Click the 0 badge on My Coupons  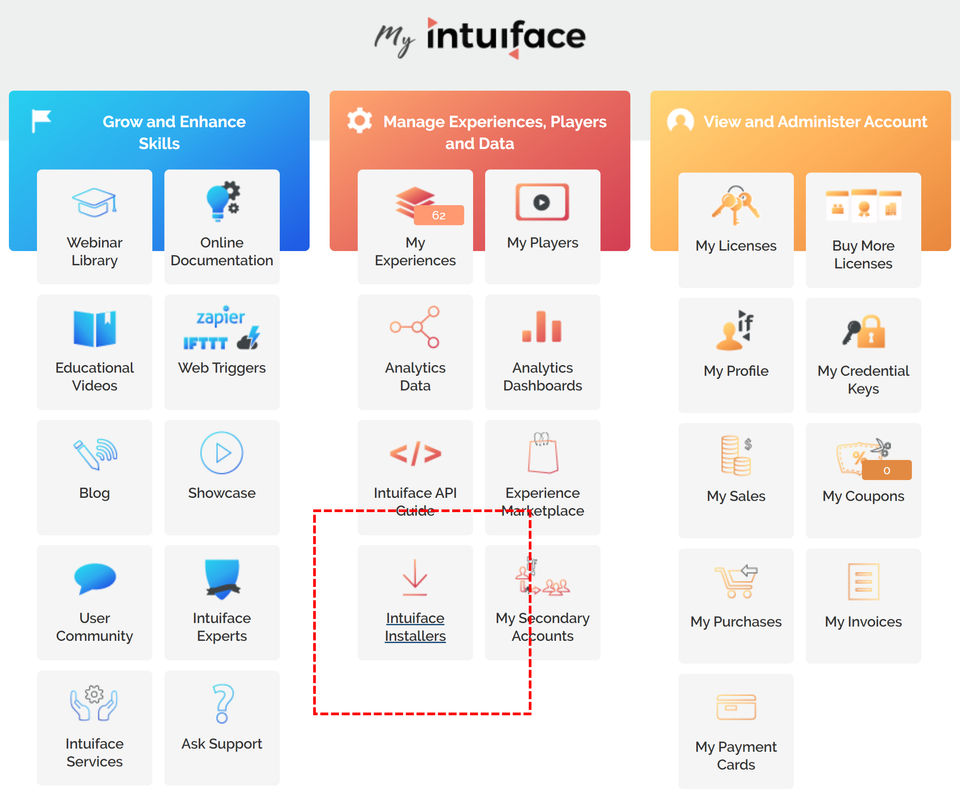(887, 470)
